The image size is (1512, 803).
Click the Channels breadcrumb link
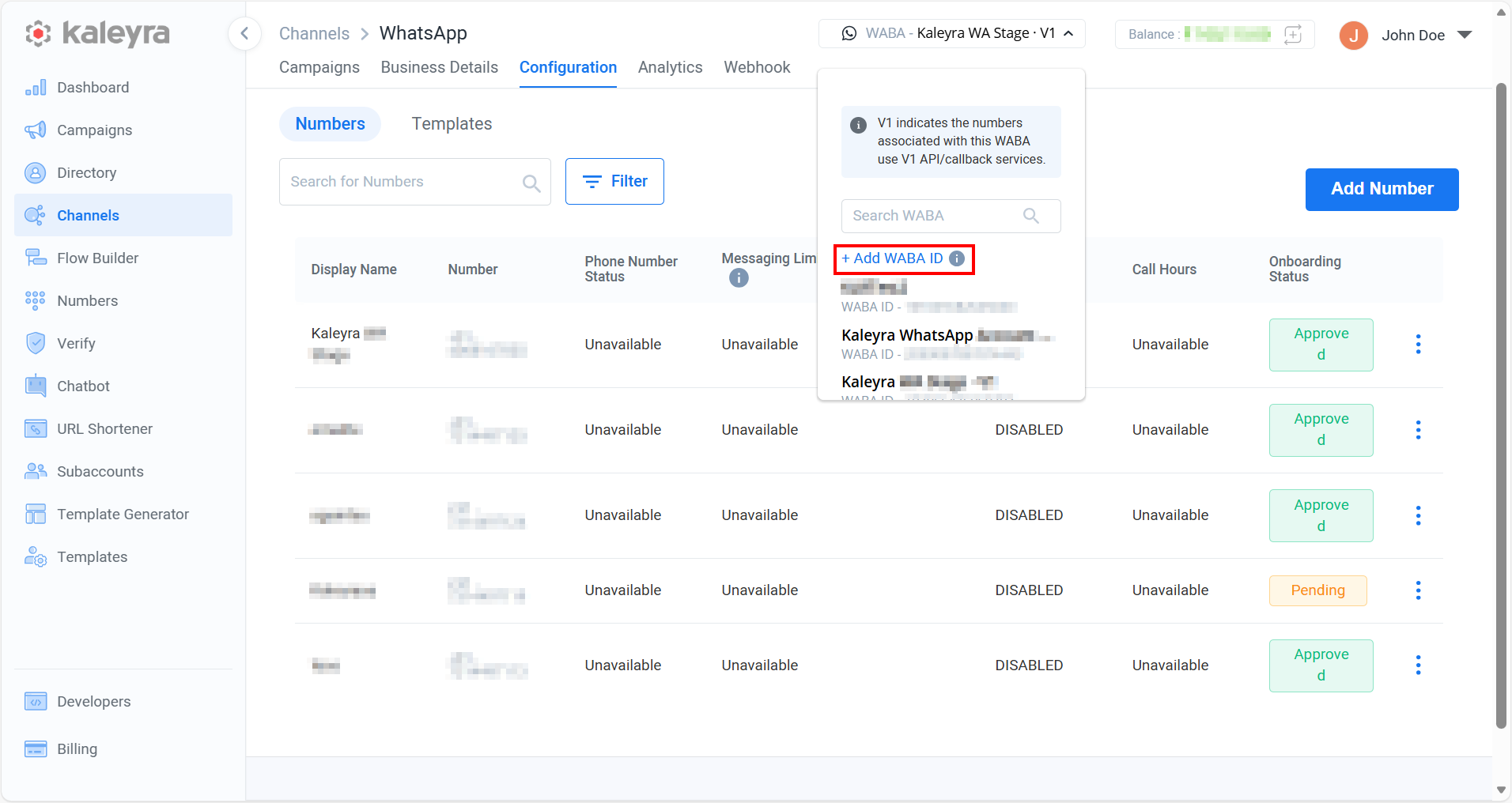[314, 33]
